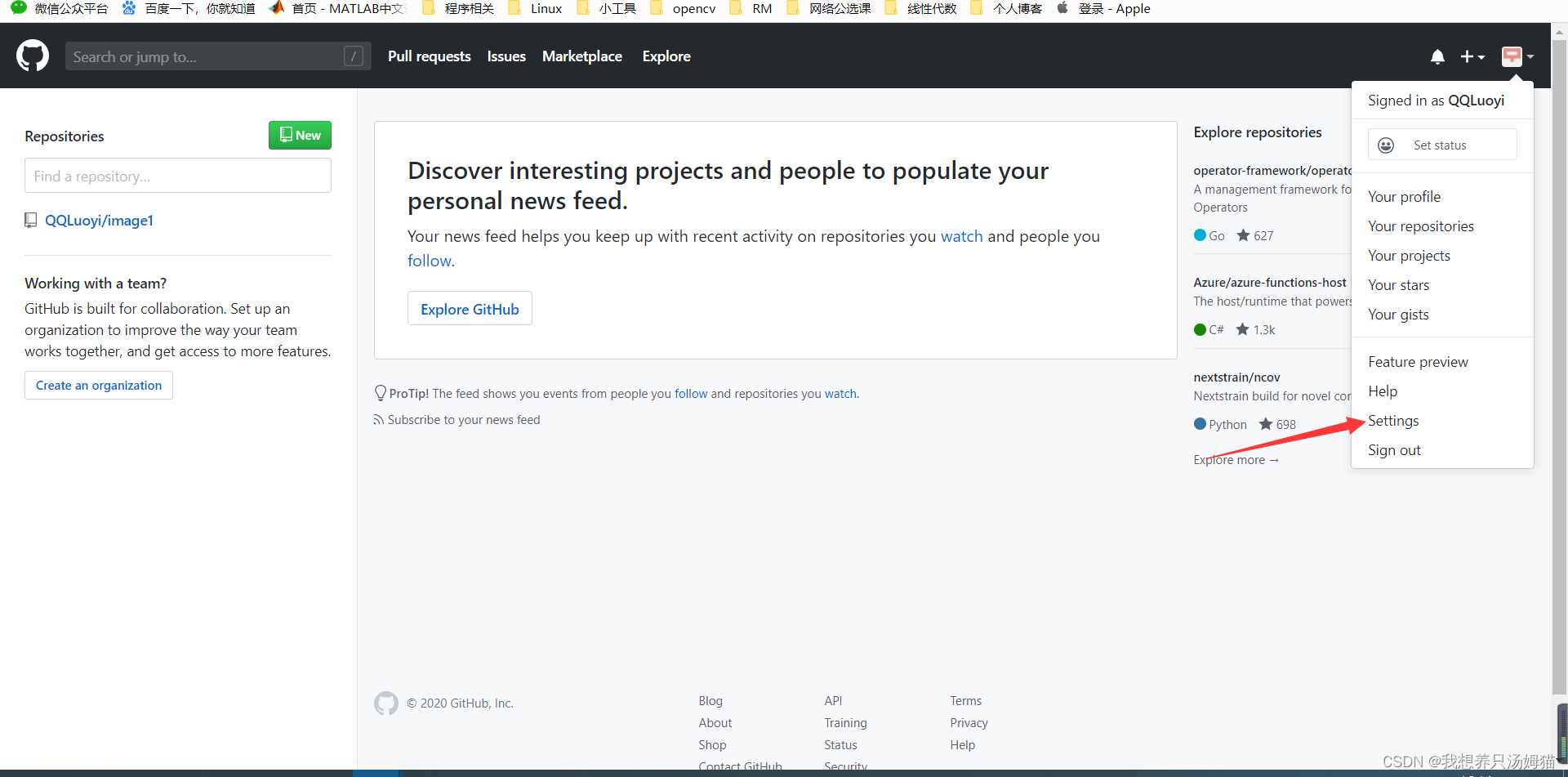The height and width of the screenshot is (777, 1568).
Task: Open the Baidu bookmark
Action: click(189, 9)
